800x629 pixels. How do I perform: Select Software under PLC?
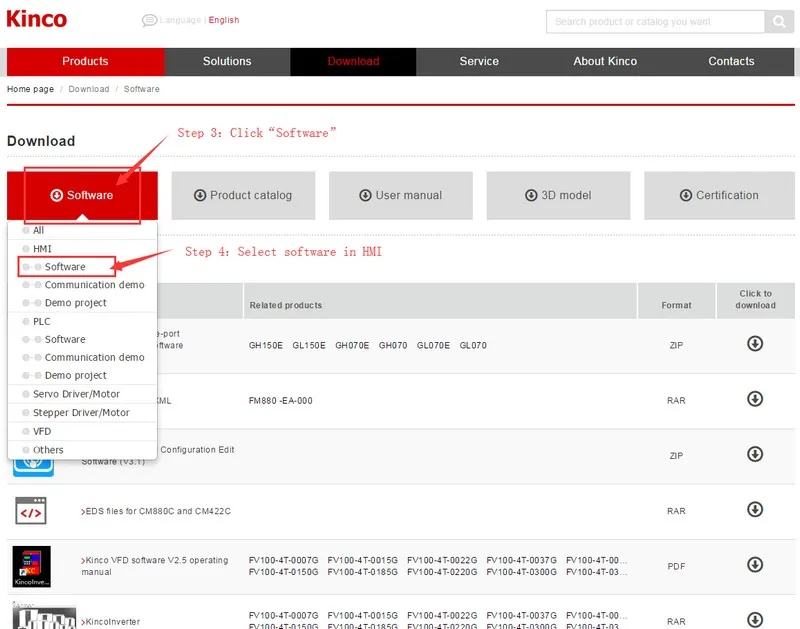[x=65, y=339]
